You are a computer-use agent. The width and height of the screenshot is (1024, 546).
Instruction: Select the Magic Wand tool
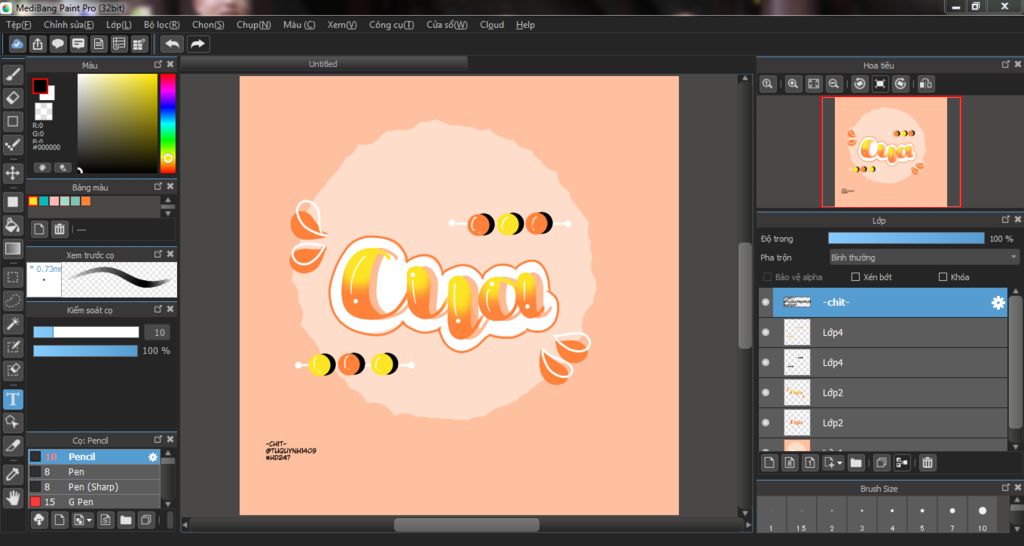[12, 323]
